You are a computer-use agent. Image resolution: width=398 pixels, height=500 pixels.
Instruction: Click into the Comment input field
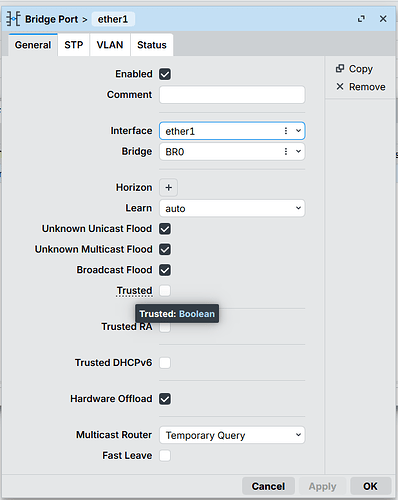pos(232,95)
